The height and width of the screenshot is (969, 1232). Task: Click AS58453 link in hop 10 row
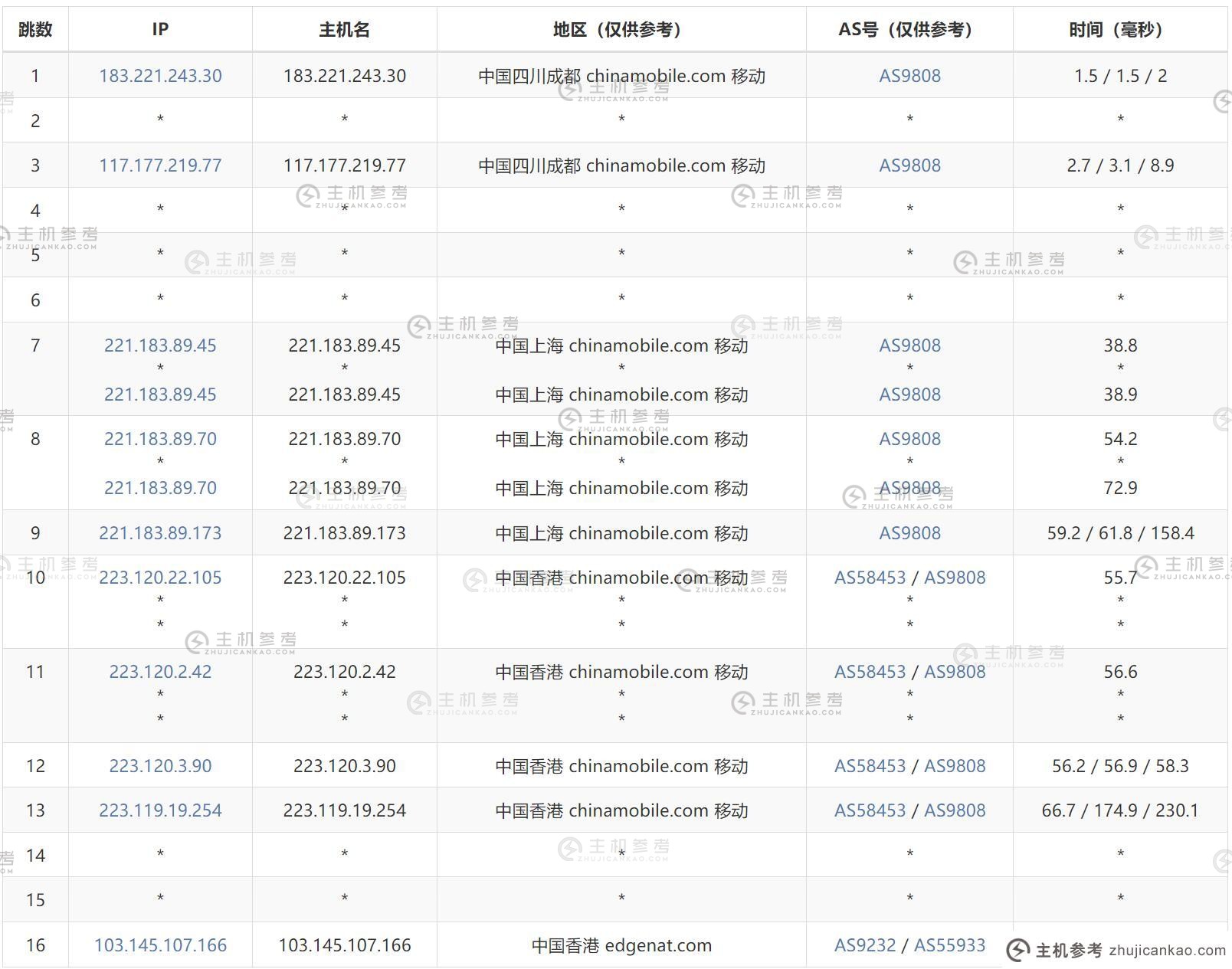[x=870, y=578]
